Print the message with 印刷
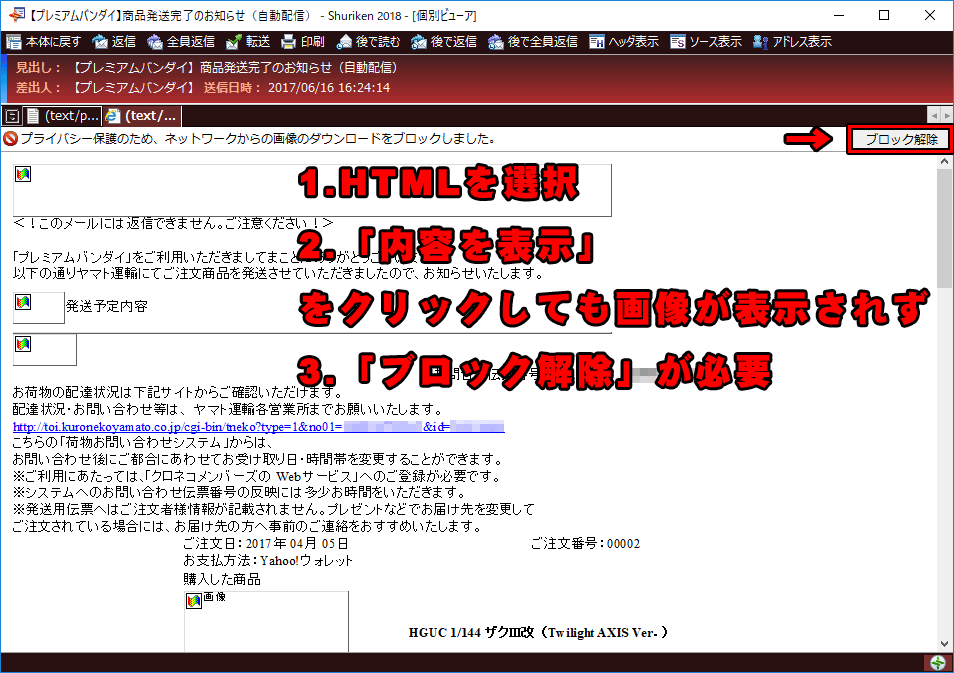 [302, 42]
